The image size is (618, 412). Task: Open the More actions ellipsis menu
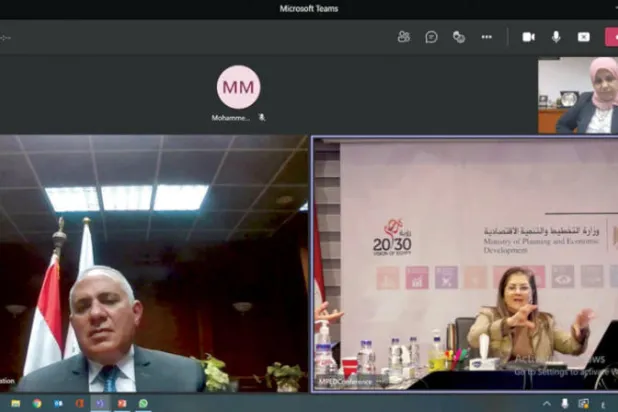(x=486, y=37)
